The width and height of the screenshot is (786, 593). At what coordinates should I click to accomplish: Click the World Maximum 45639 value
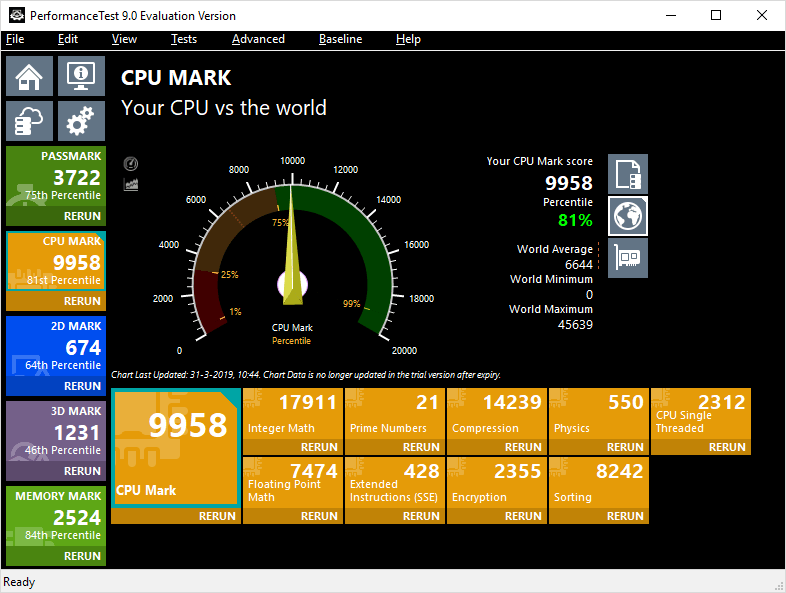575,325
